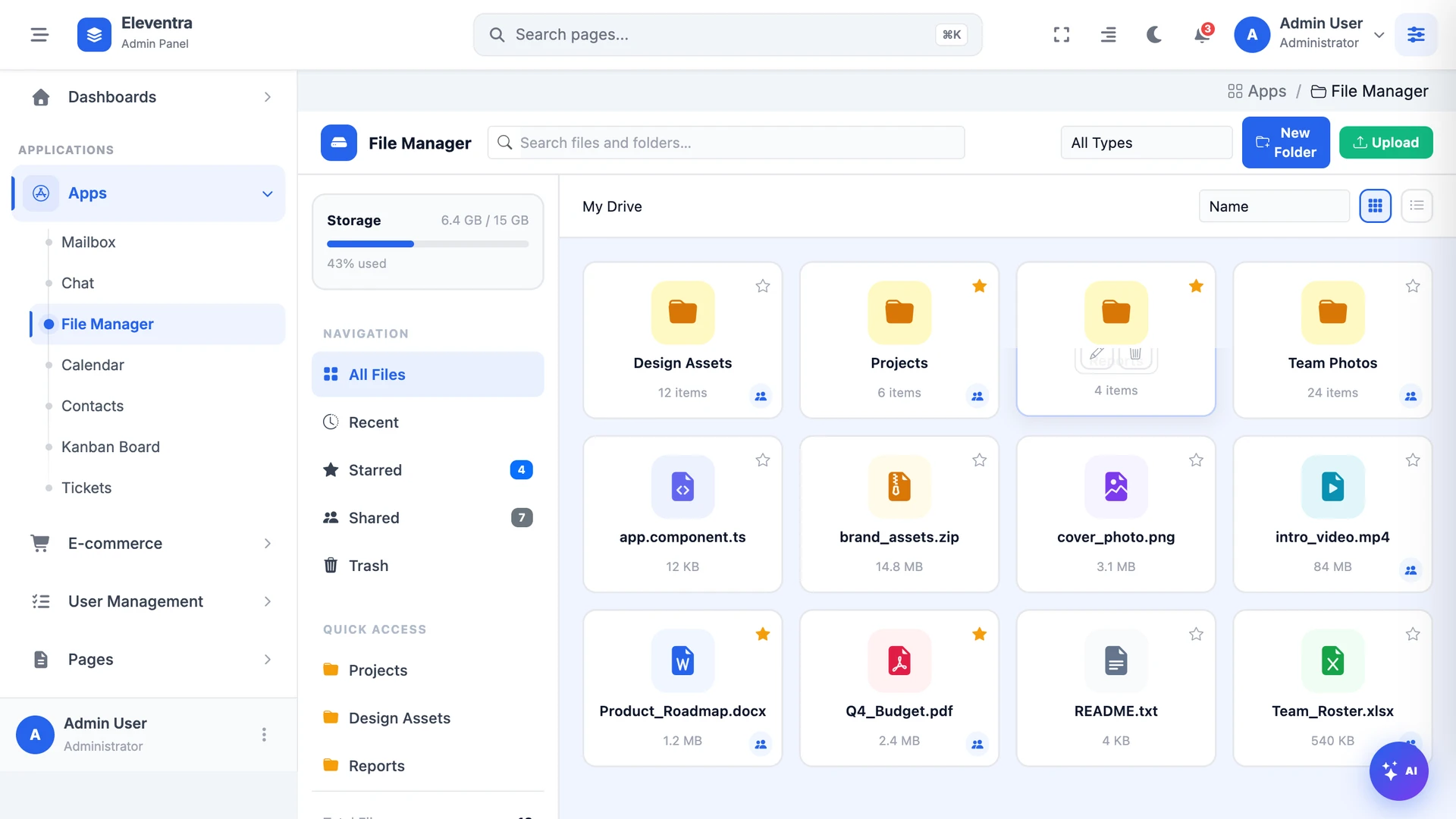Click shared-users badge on Design Assets

[x=761, y=396]
